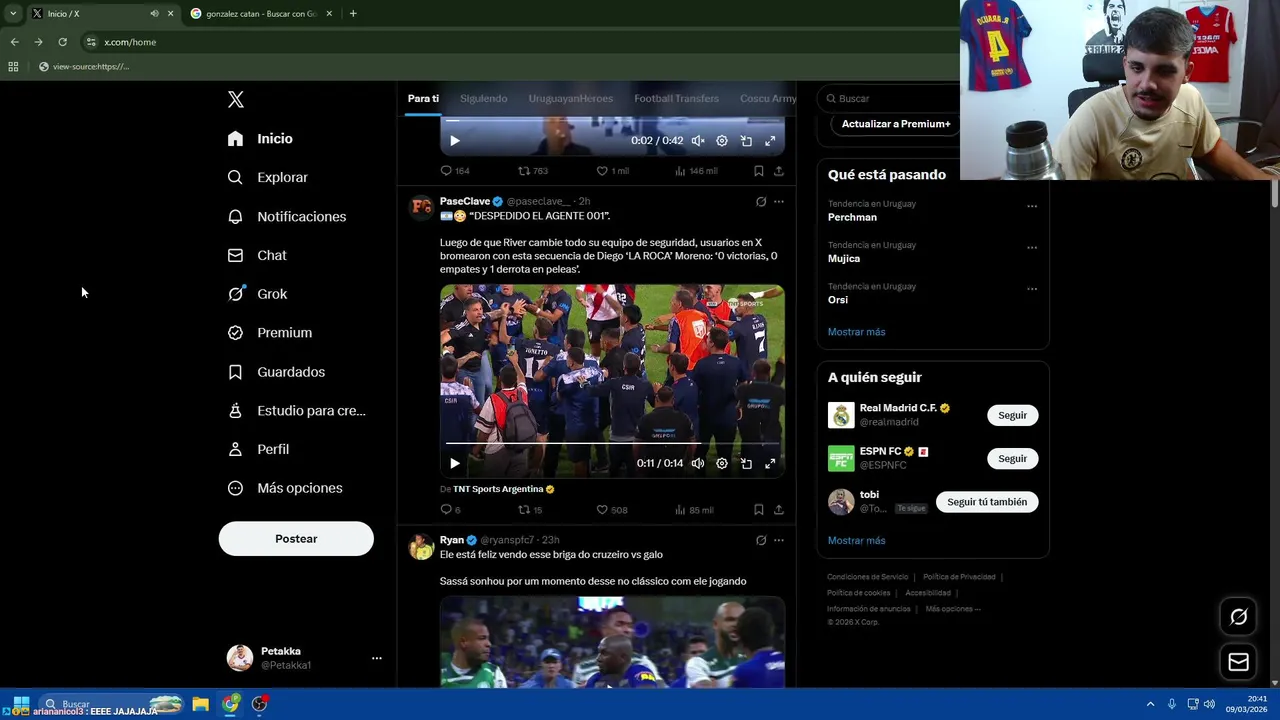Click Grok icon on Ryan post
The image size is (1280, 720).
pos(761,541)
